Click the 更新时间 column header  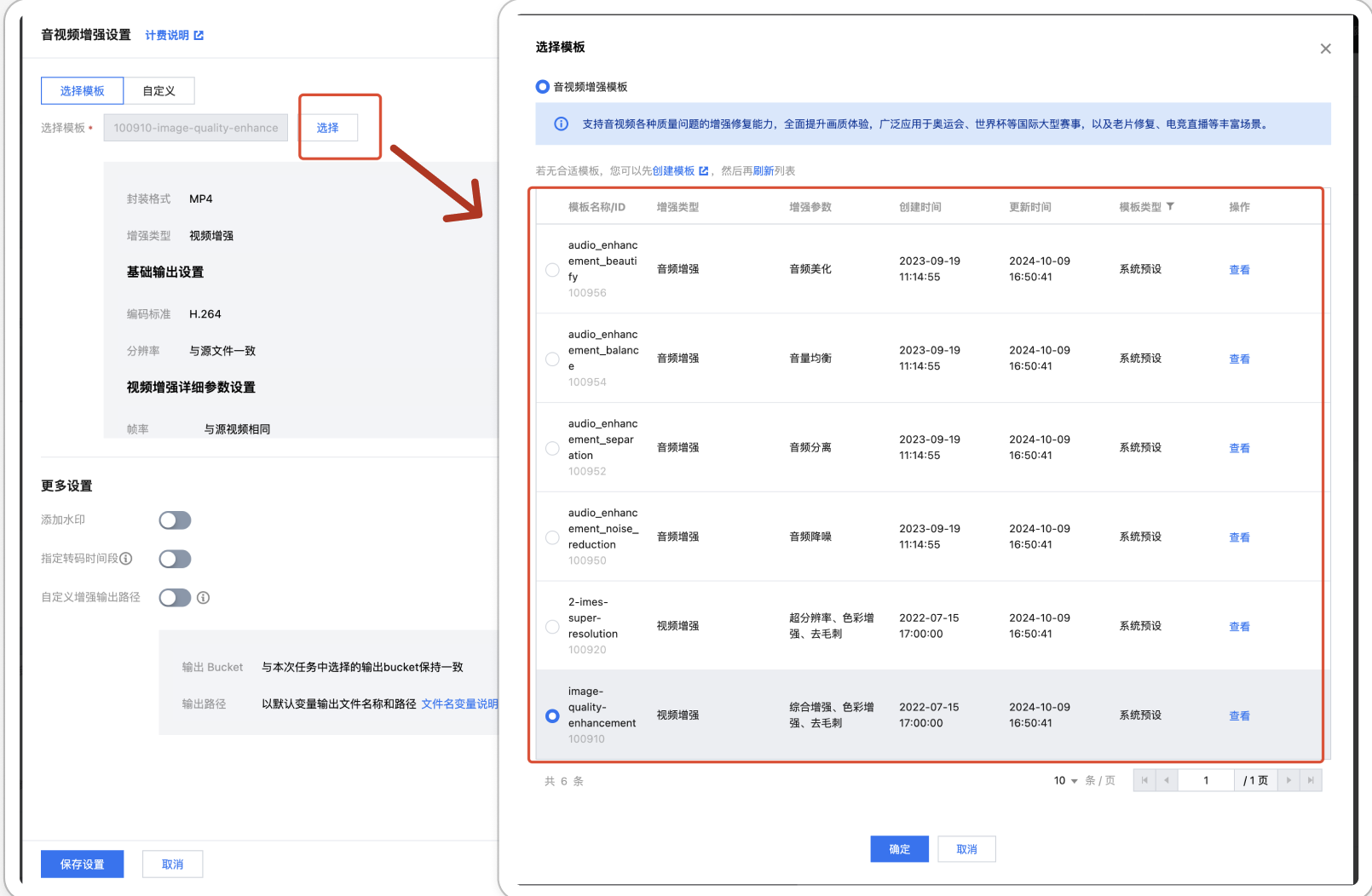pyautogui.click(x=1030, y=207)
